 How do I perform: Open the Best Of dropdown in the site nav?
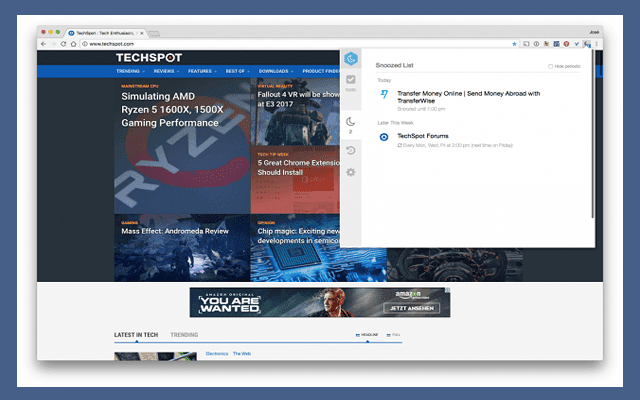(x=237, y=71)
